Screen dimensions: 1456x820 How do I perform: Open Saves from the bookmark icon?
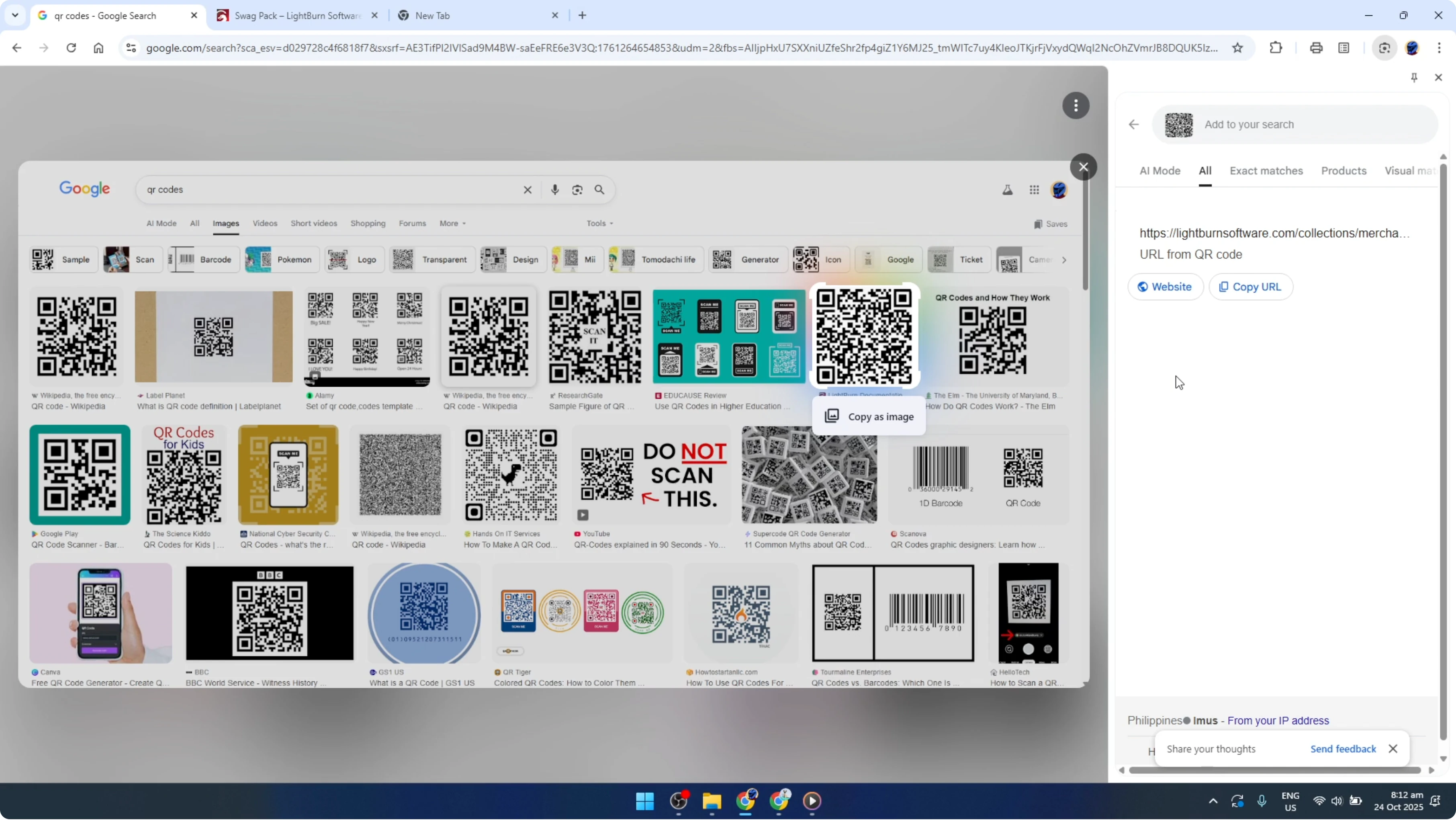1050,224
